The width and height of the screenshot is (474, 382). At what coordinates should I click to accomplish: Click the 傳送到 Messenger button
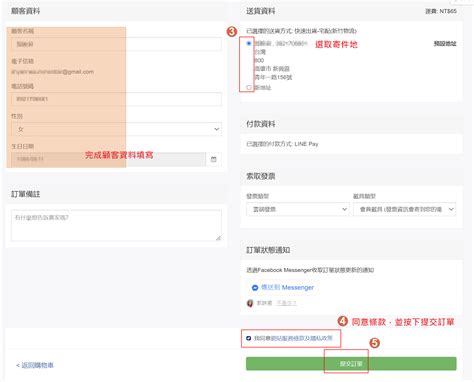point(283,287)
